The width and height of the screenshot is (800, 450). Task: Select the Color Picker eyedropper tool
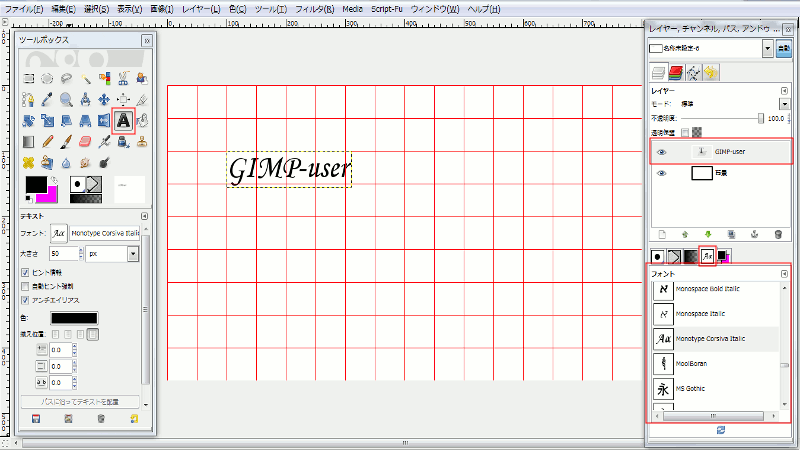pyautogui.click(x=47, y=99)
